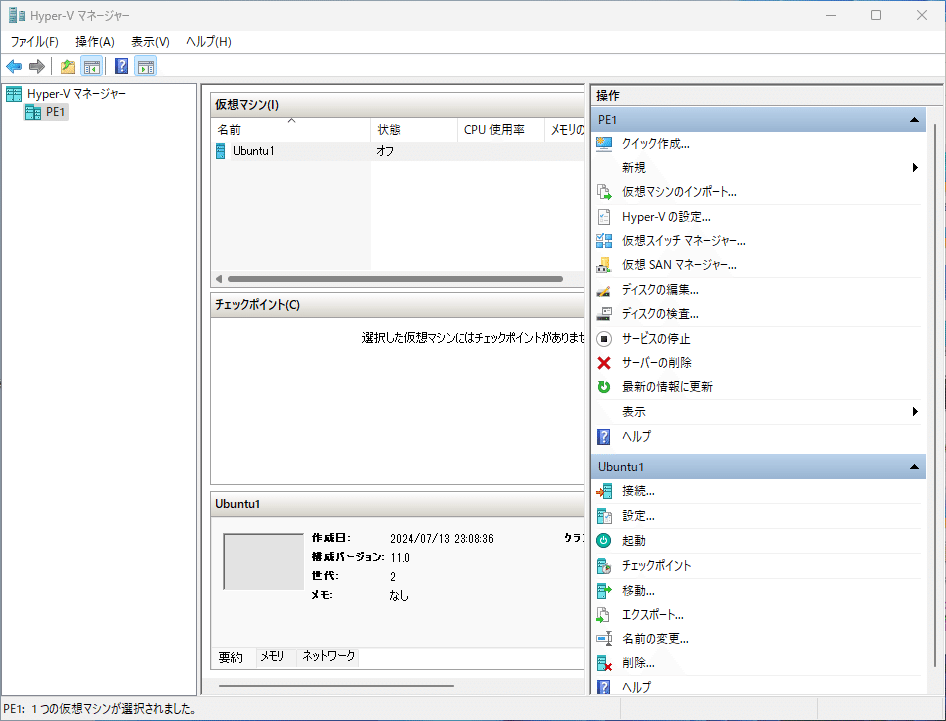946x721 pixels.
Task: Open the ヘルプ(H) menu
Action: 209,42
